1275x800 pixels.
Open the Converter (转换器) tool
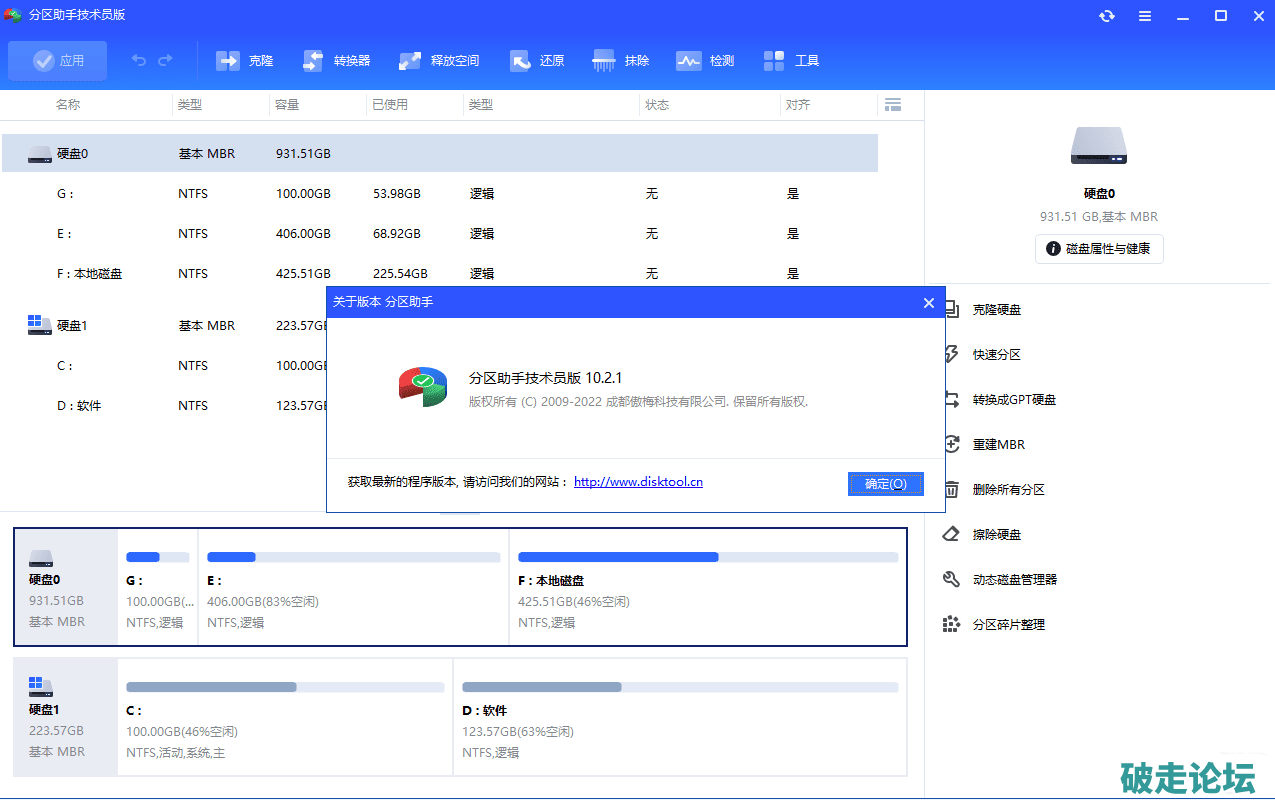[314, 61]
